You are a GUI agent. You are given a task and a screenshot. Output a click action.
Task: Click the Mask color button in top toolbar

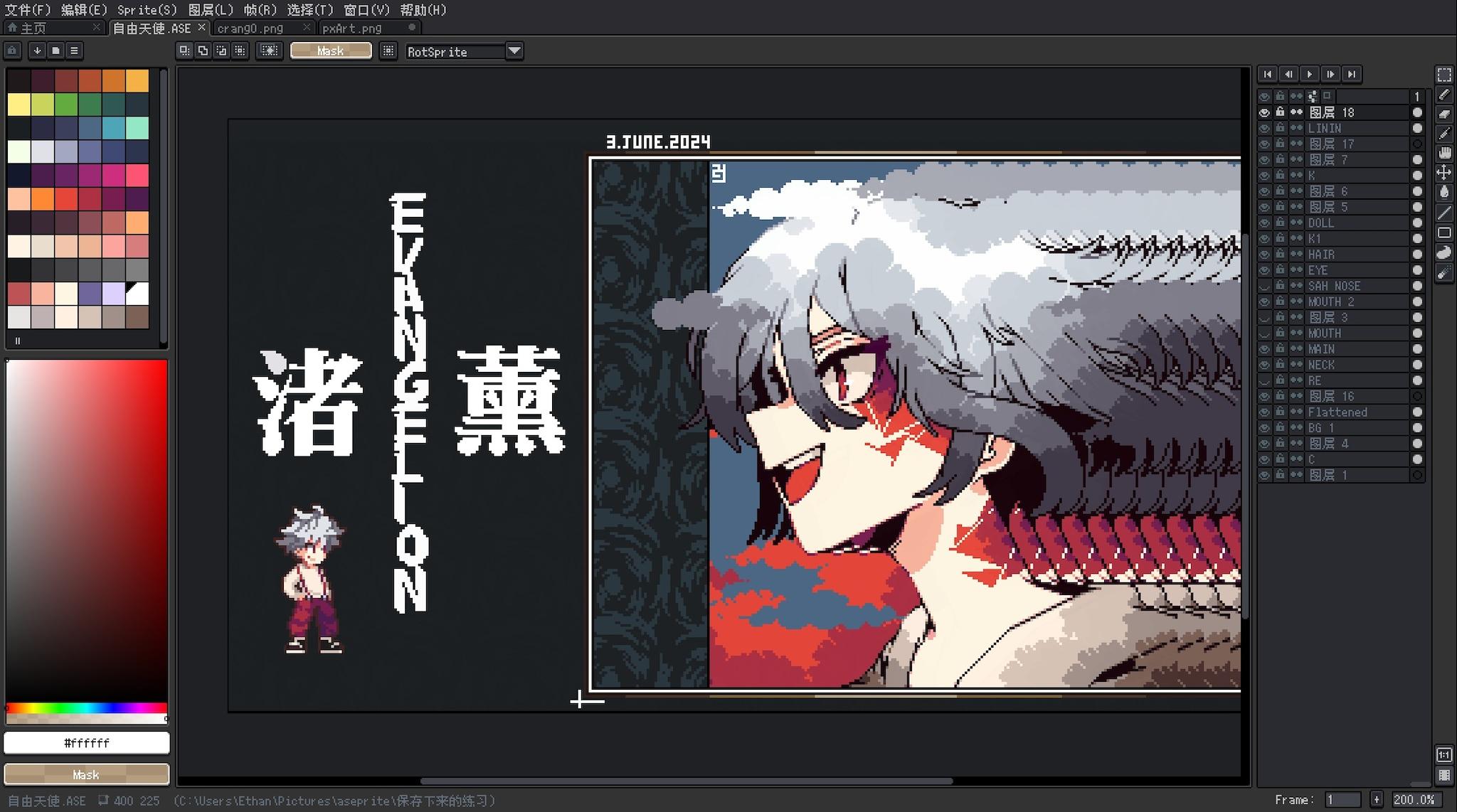331,50
